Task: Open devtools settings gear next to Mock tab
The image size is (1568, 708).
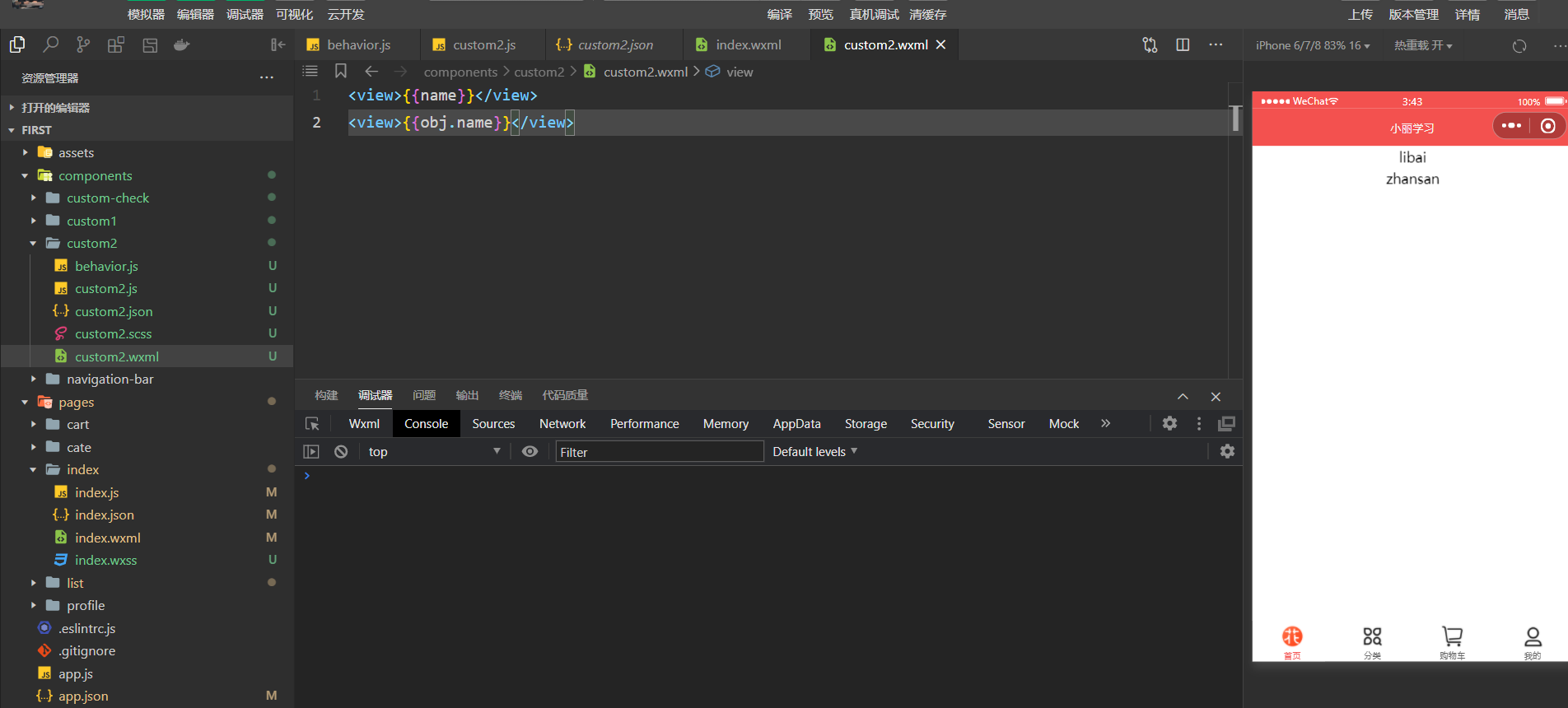Action: tap(1169, 423)
